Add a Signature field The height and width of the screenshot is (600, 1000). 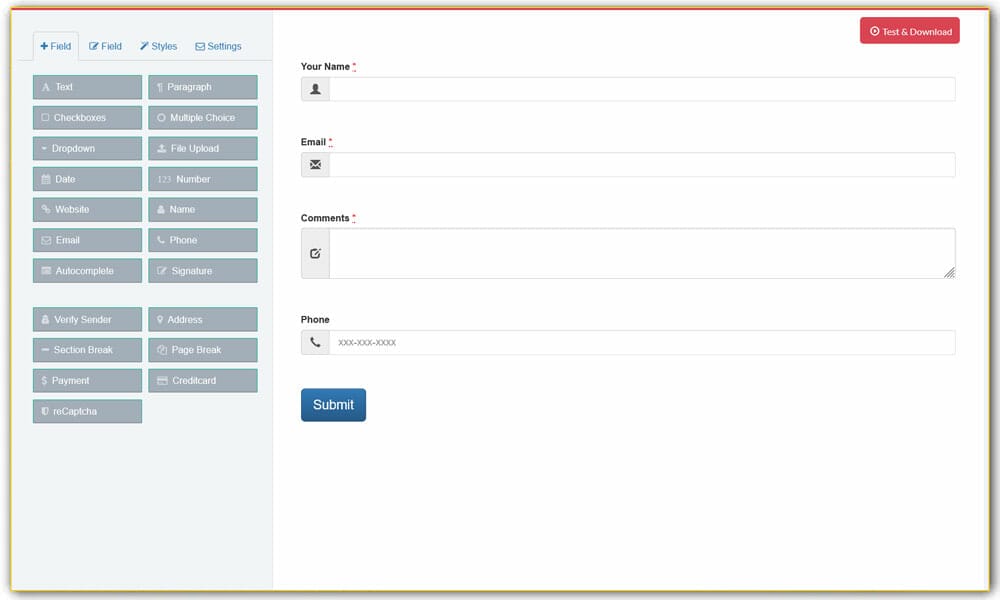tap(203, 271)
